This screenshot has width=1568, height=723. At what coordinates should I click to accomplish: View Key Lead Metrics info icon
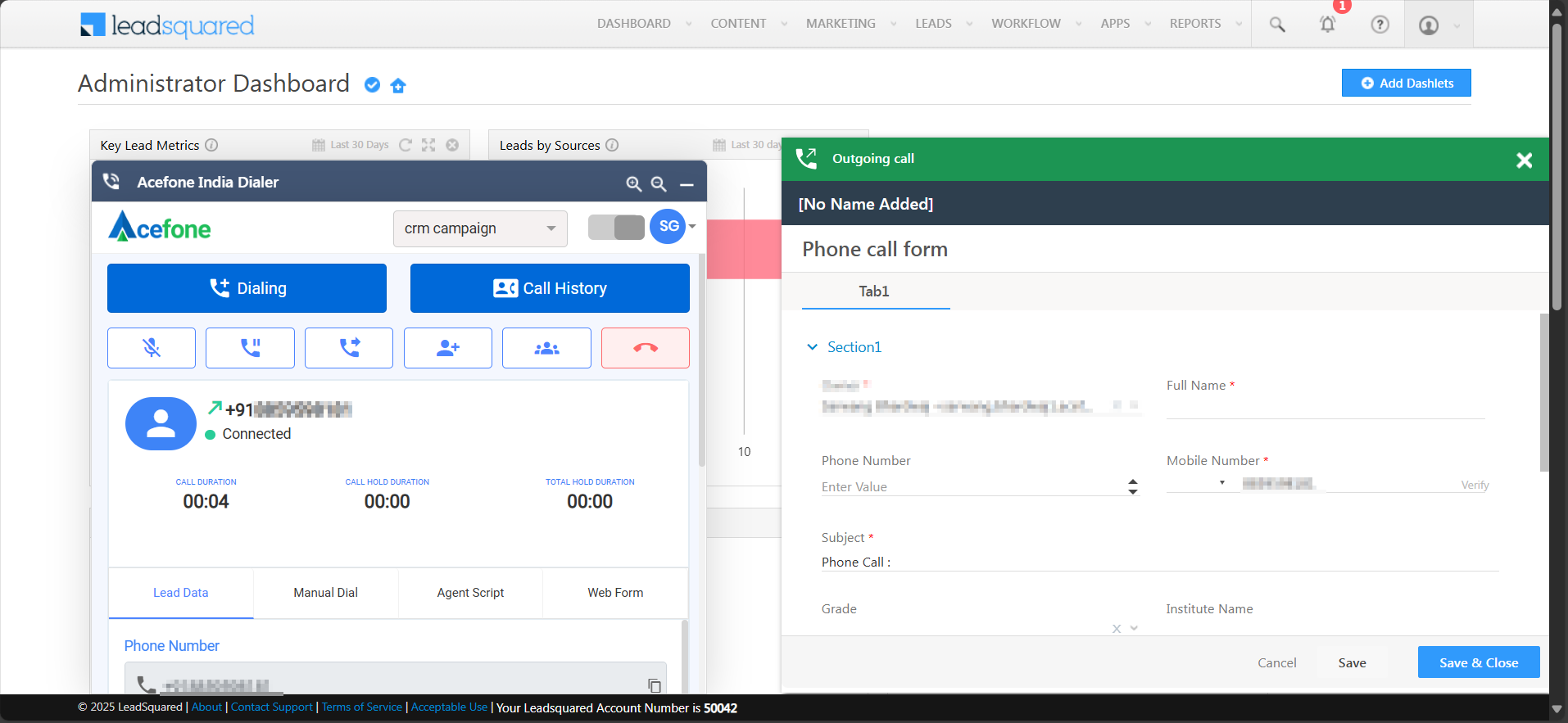[x=211, y=145]
